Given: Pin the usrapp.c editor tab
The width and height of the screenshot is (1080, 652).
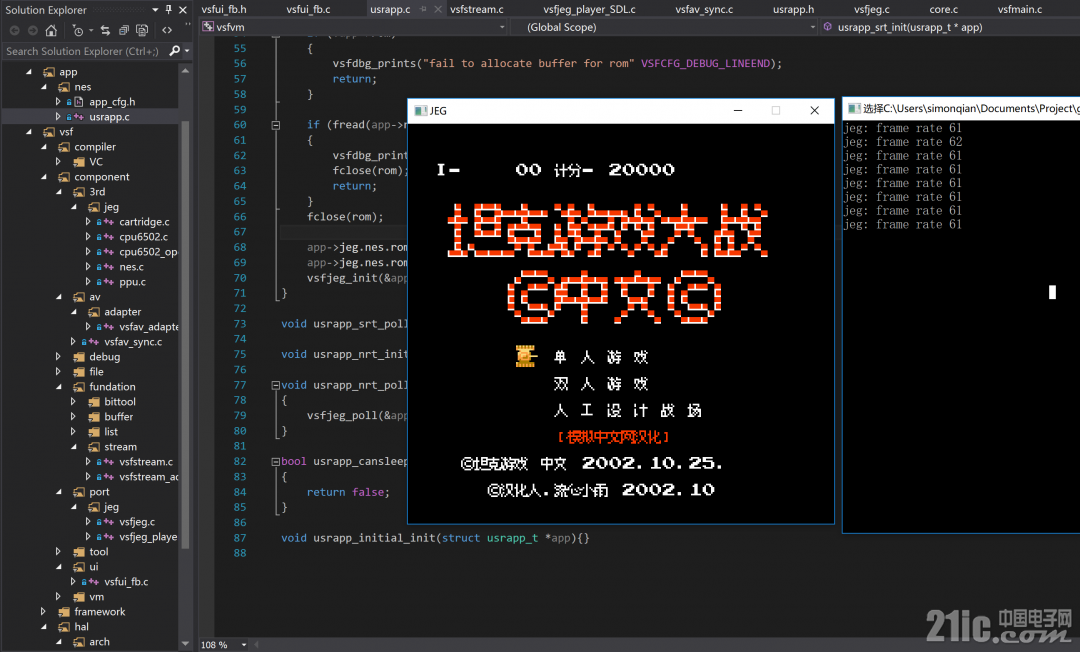Looking at the screenshot, I should pos(424,9).
